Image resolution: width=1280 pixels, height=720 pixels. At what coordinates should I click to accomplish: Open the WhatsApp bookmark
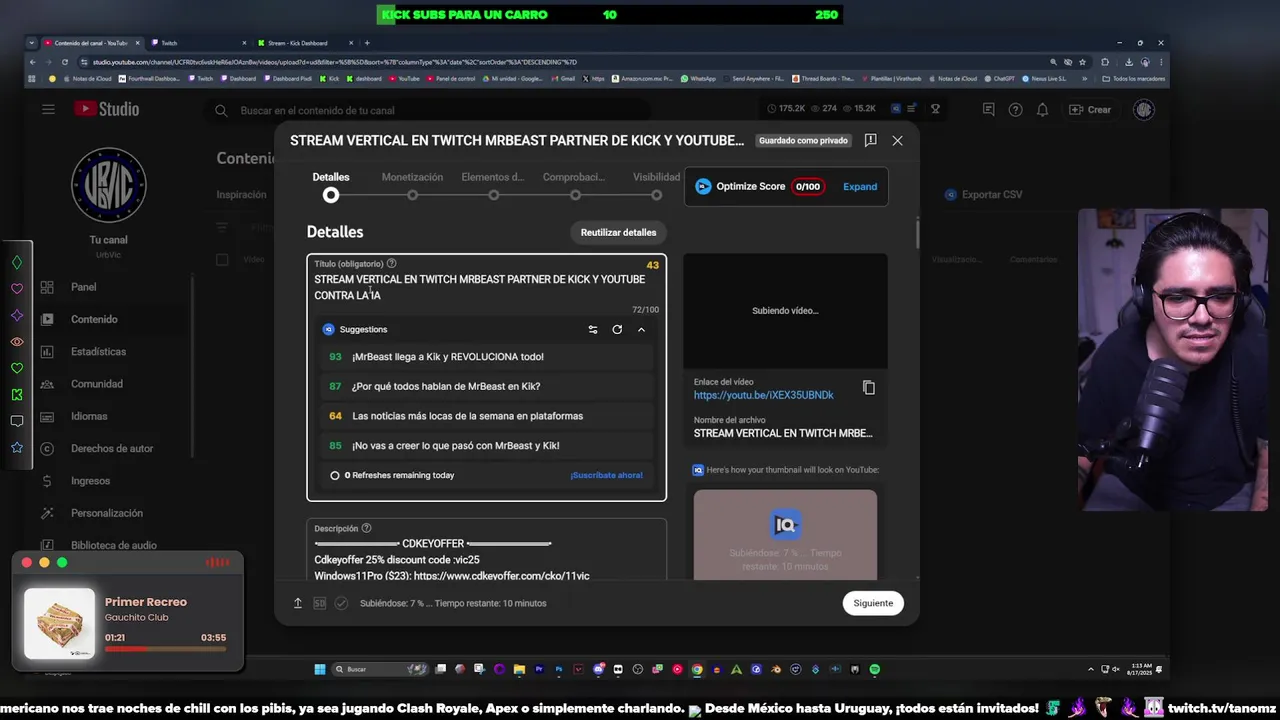click(x=698, y=78)
